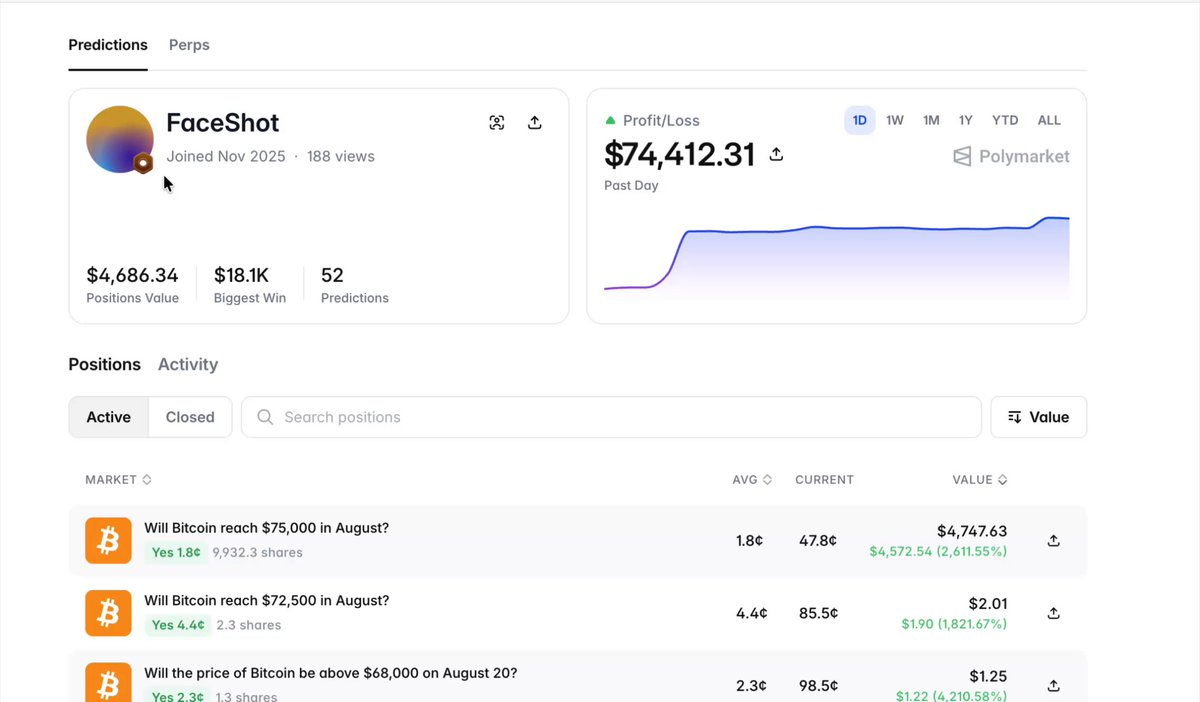
Task: Switch to the Positions section
Action: coord(104,365)
